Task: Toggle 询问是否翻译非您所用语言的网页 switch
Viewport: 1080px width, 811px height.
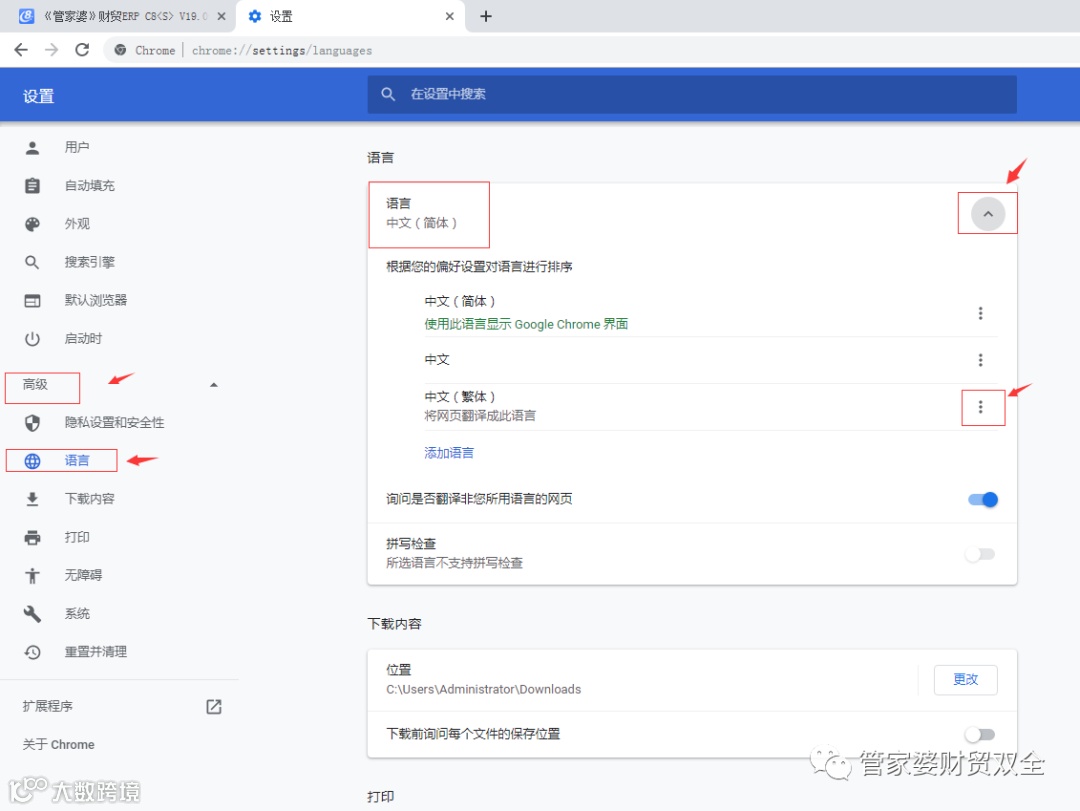Action: click(983, 500)
